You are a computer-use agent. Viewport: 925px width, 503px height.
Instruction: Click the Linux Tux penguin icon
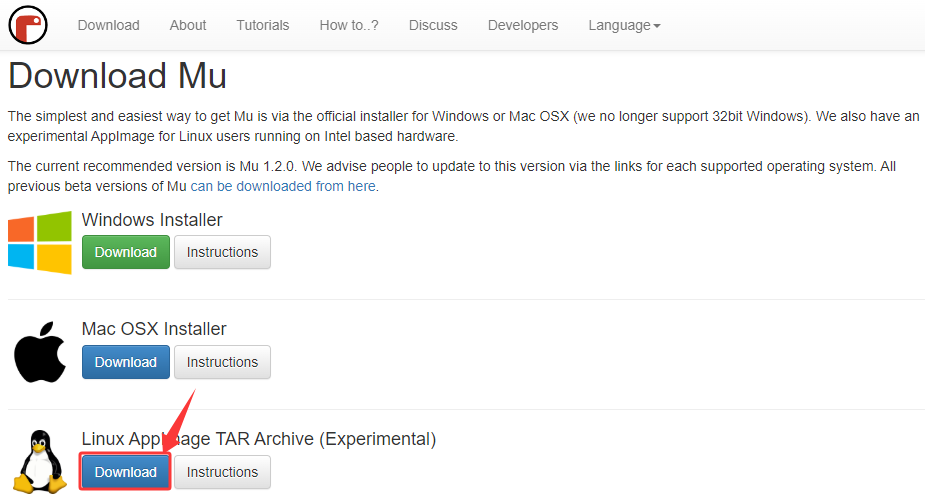point(40,462)
